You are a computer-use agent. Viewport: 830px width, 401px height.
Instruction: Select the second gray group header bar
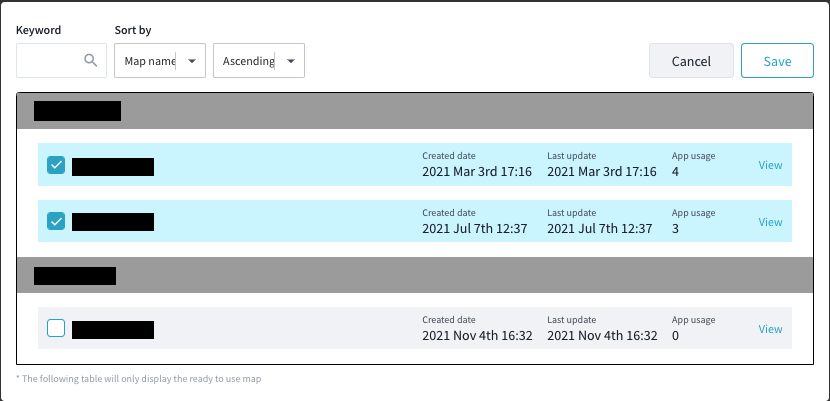click(415, 275)
